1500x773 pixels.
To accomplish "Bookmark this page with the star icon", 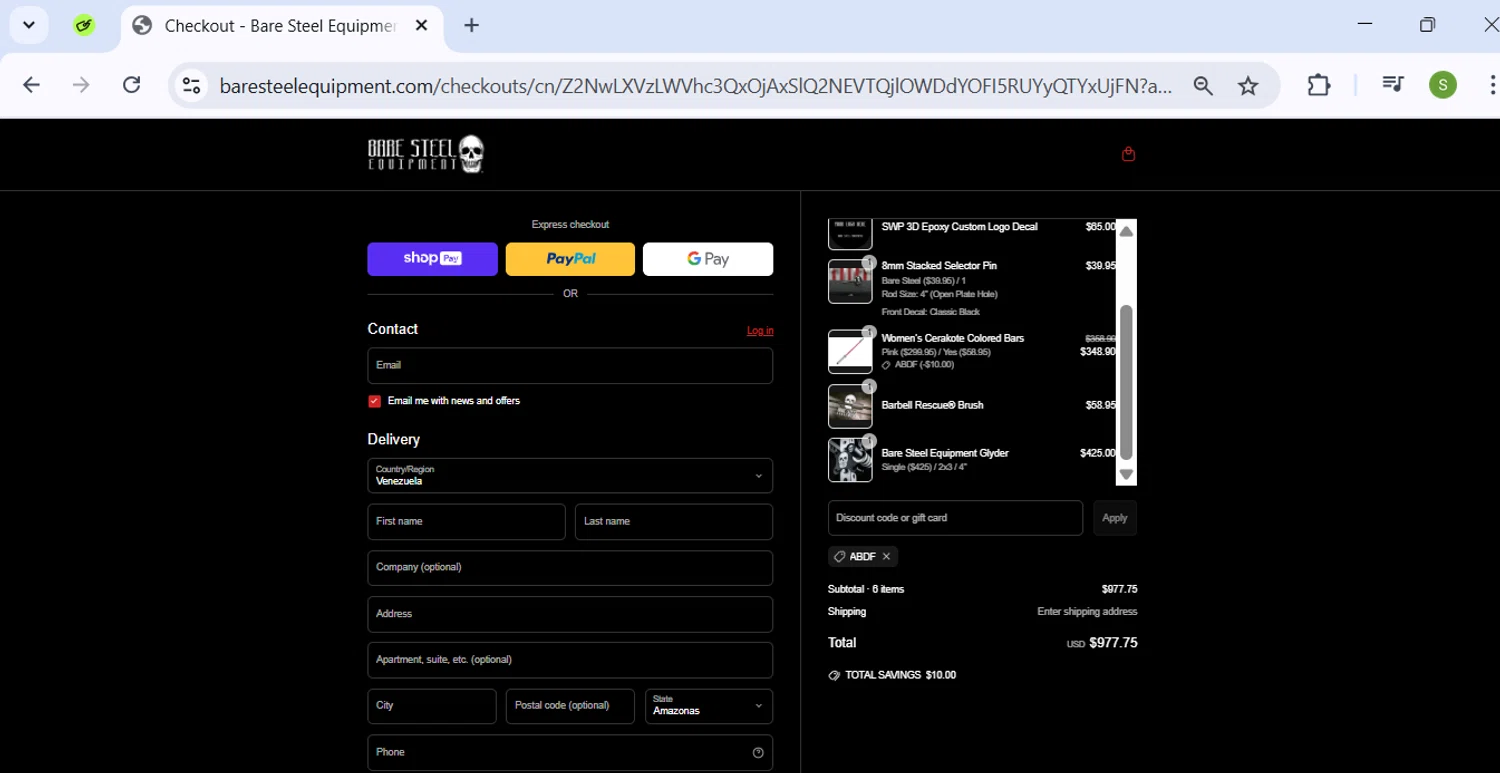I will tap(1248, 86).
